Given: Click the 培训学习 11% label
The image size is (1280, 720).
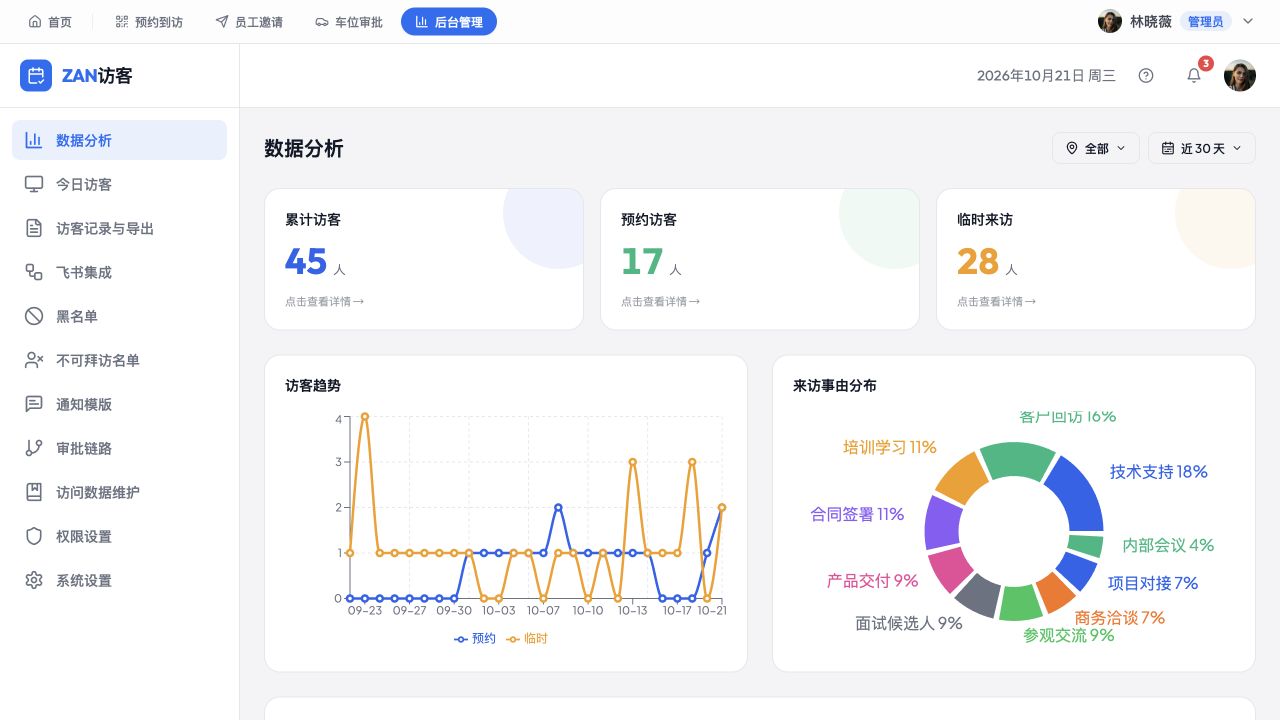Looking at the screenshot, I should click(x=889, y=447).
